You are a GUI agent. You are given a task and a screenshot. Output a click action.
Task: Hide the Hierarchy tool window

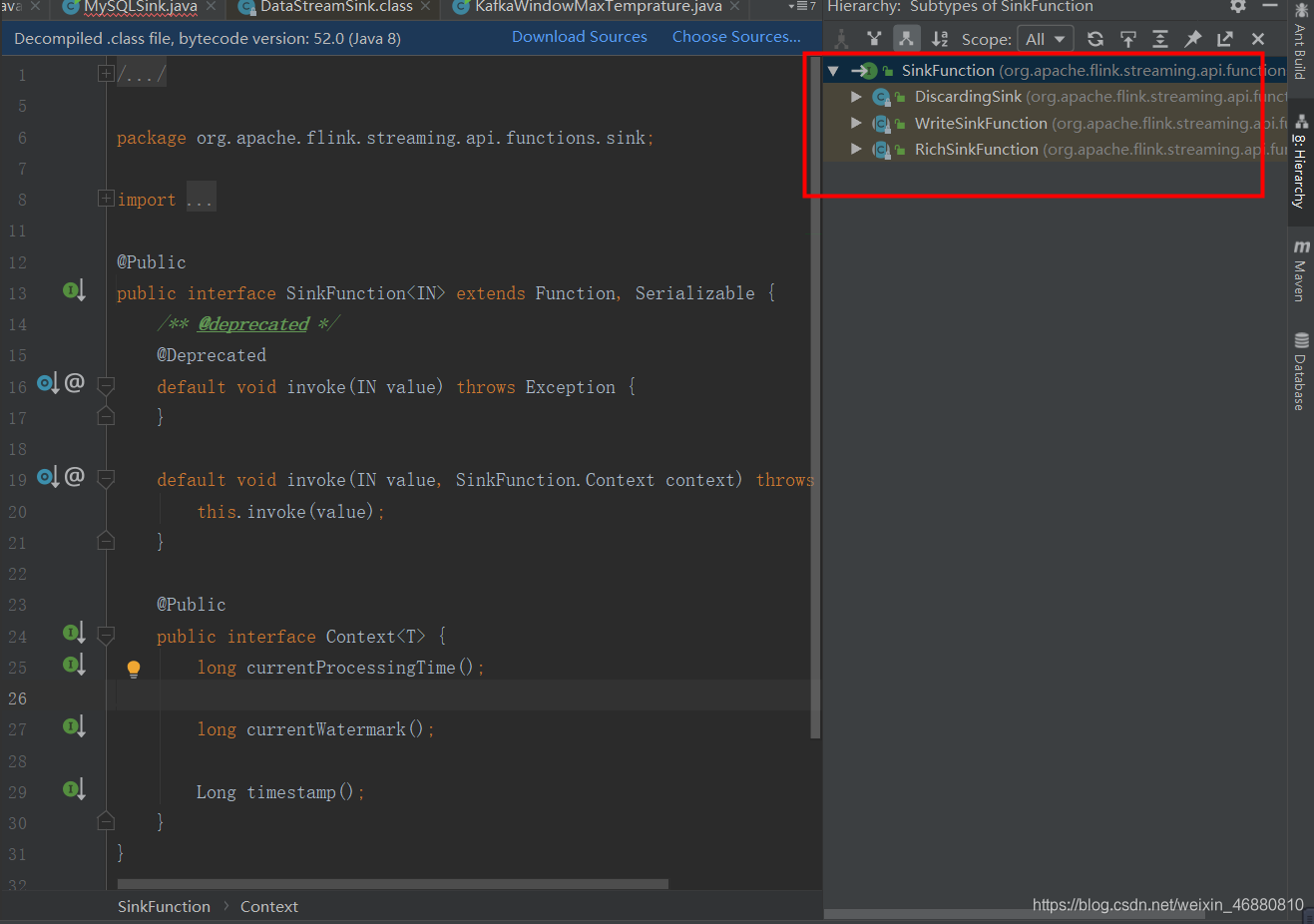click(1270, 6)
